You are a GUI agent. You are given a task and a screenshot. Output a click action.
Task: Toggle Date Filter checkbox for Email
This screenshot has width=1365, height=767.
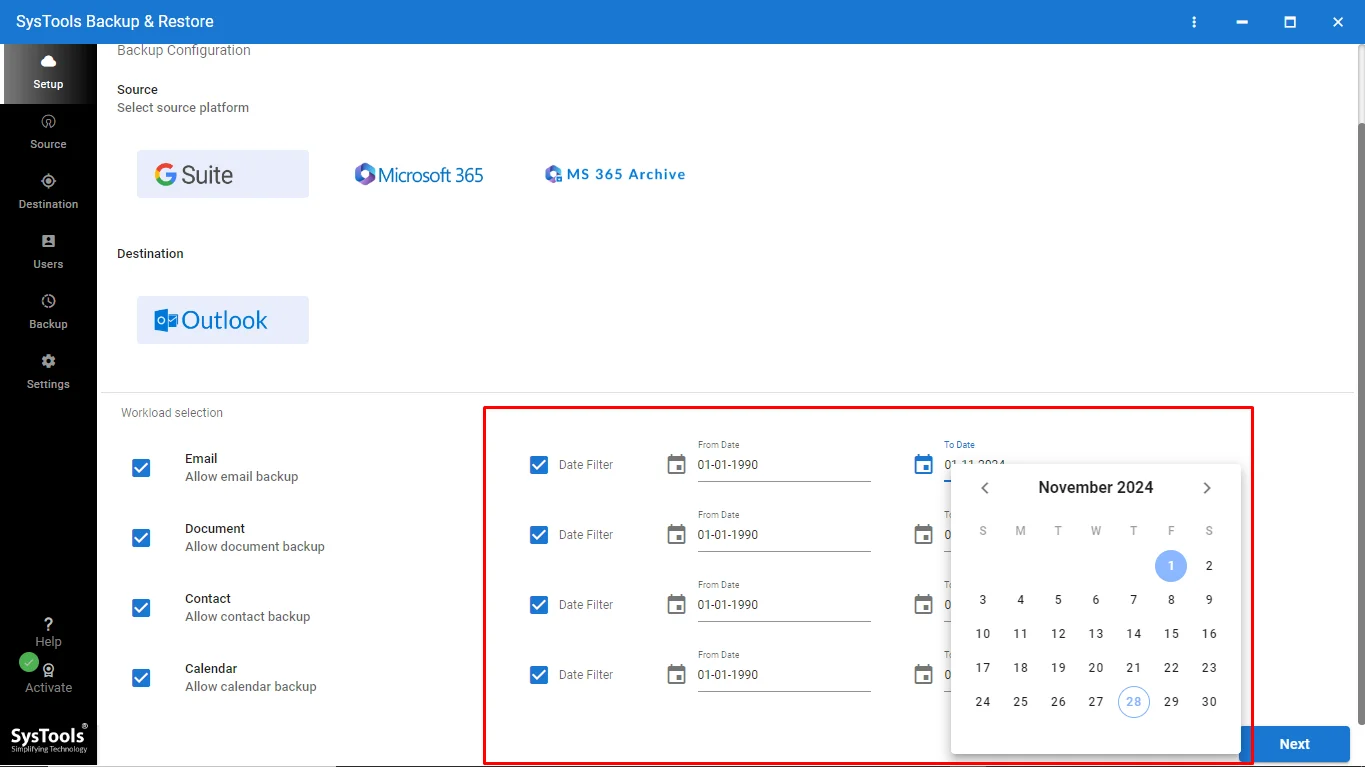539,464
